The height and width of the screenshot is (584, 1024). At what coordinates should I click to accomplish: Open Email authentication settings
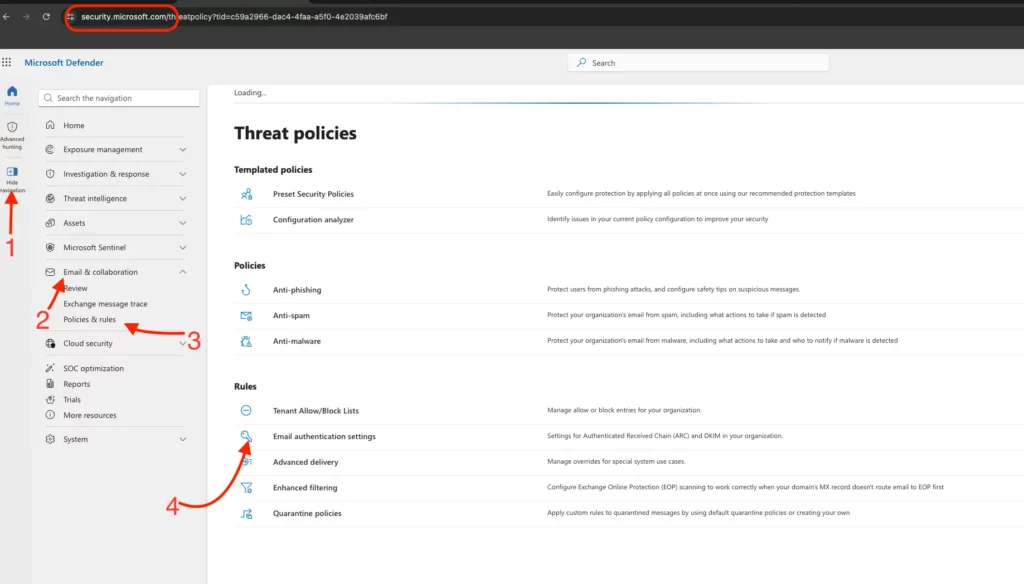pyautogui.click(x=324, y=436)
